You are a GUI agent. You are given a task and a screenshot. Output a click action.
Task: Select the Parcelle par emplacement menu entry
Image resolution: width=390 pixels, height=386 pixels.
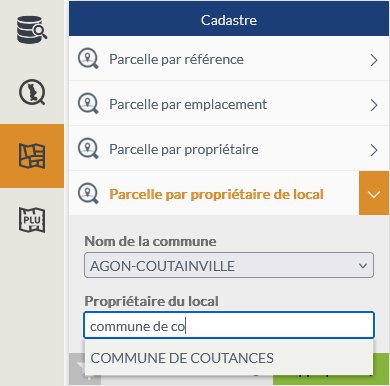point(229,104)
